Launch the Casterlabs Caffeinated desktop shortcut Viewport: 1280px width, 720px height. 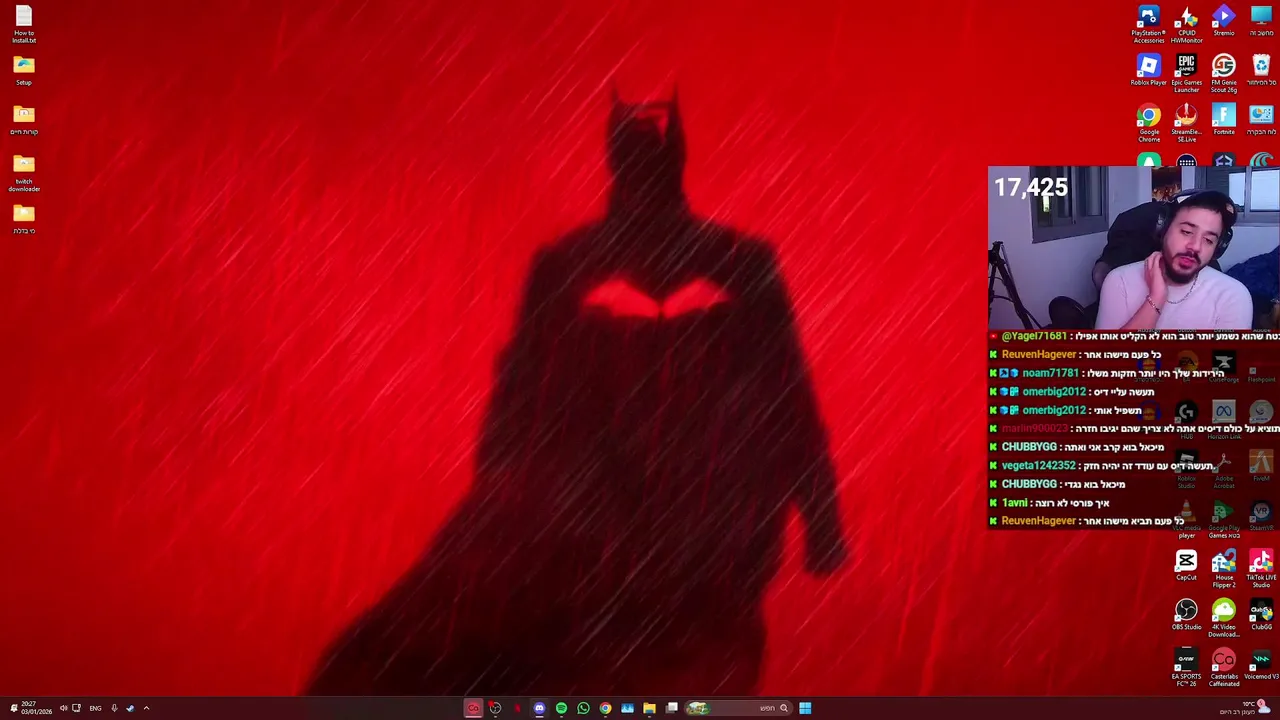tap(1224, 668)
